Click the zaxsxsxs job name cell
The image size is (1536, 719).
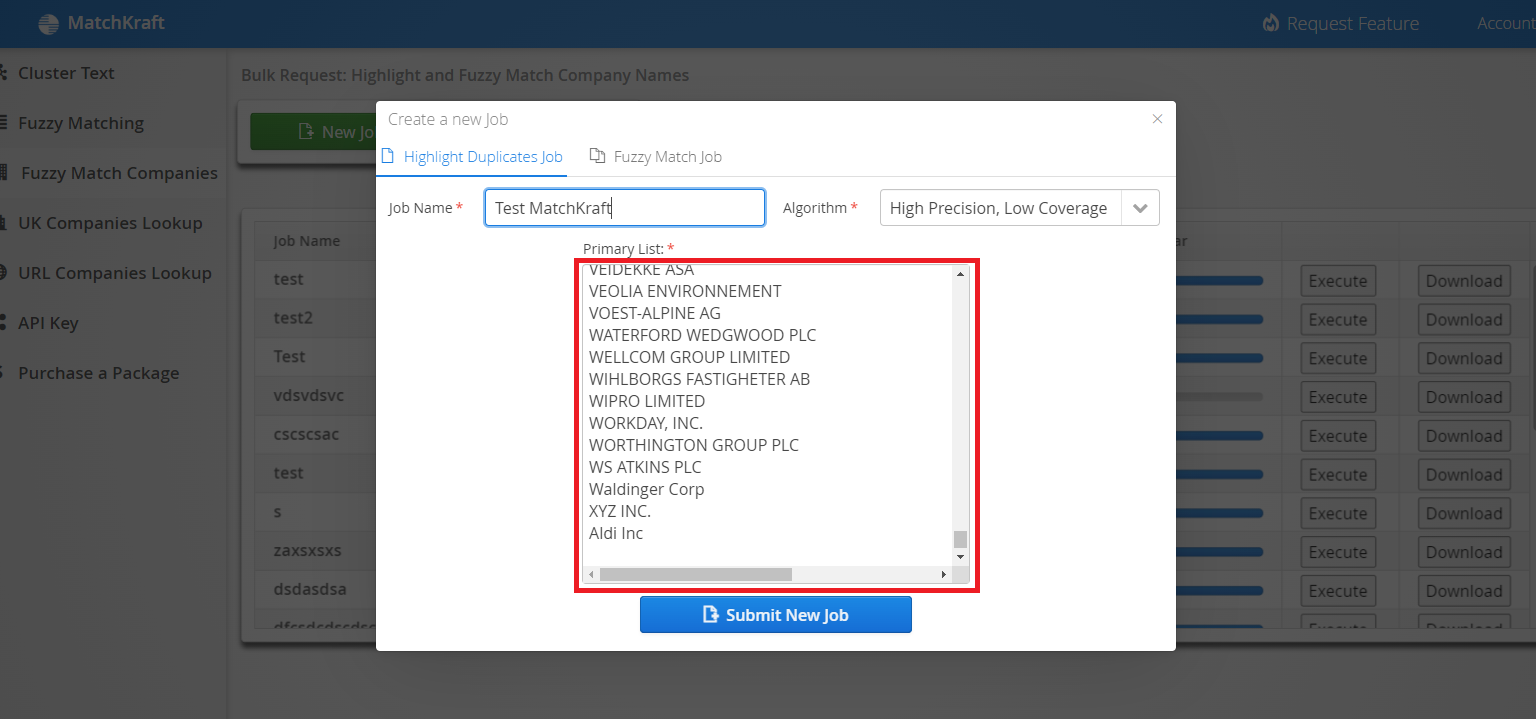click(308, 550)
